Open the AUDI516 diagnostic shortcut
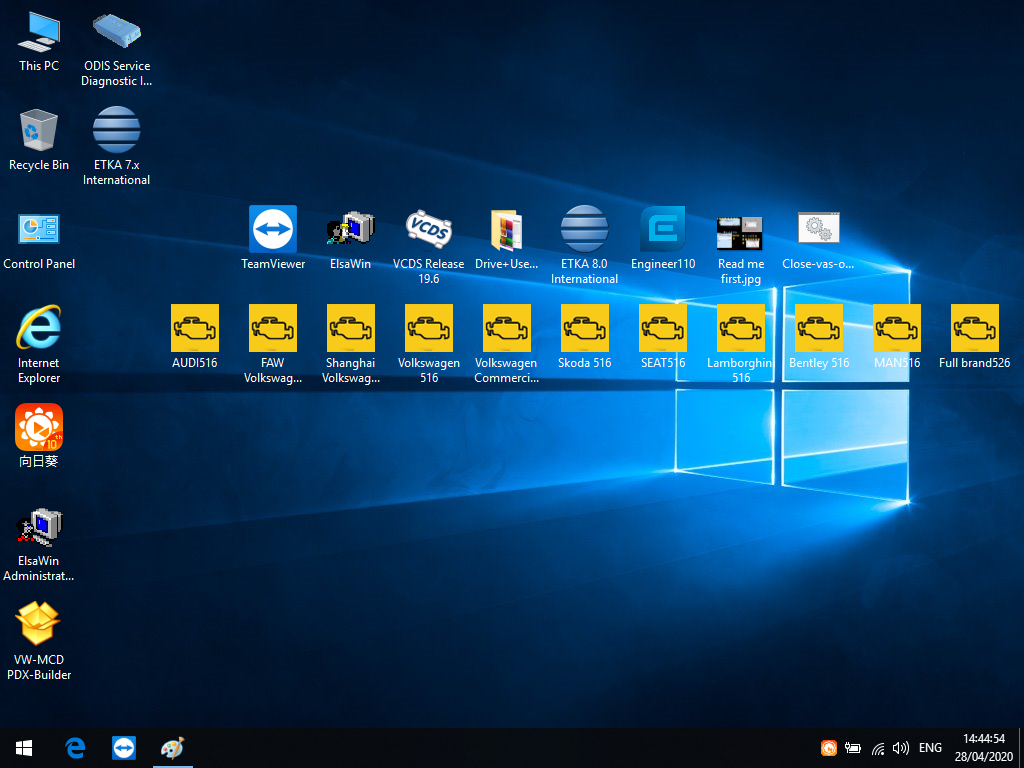1024x768 pixels. [195, 327]
